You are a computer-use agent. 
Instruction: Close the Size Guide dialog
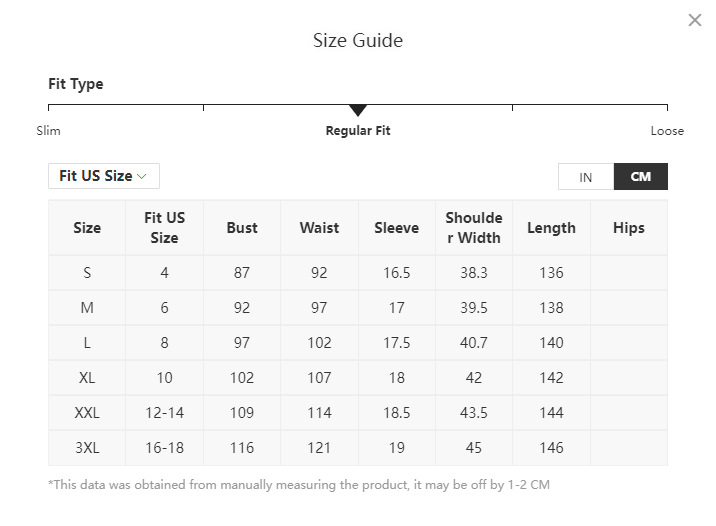click(x=695, y=20)
